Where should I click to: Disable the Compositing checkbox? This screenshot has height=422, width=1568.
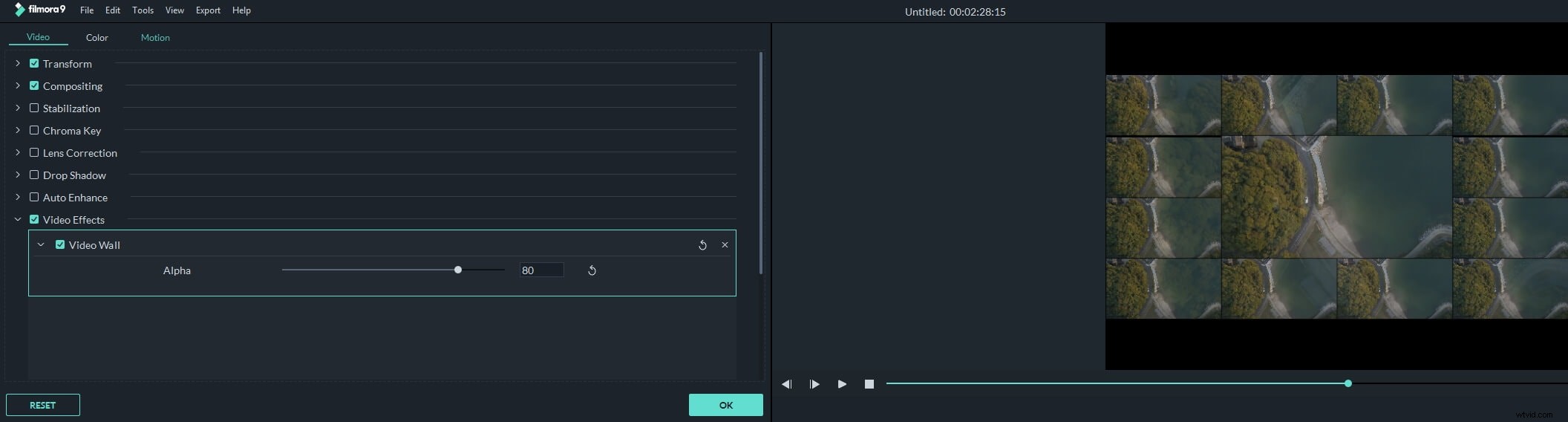click(34, 86)
